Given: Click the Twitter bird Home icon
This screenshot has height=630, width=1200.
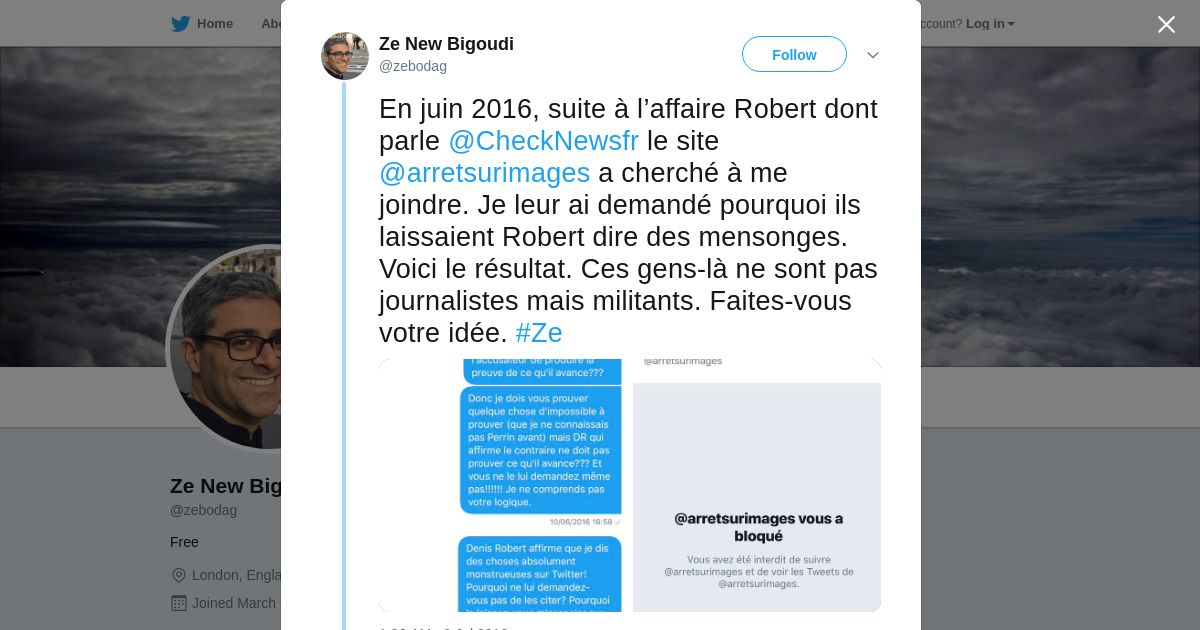Looking at the screenshot, I should [x=180, y=24].
